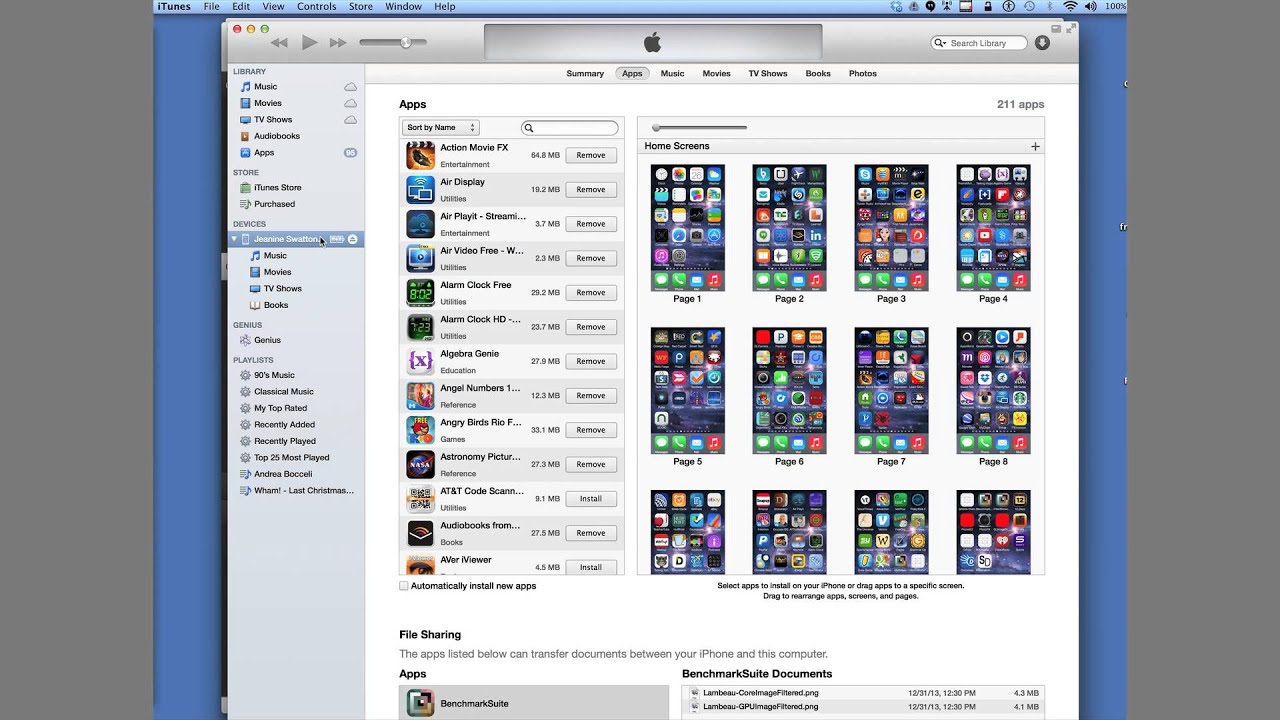Go to the previous track
1280x720 pixels.
pos(279,43)
